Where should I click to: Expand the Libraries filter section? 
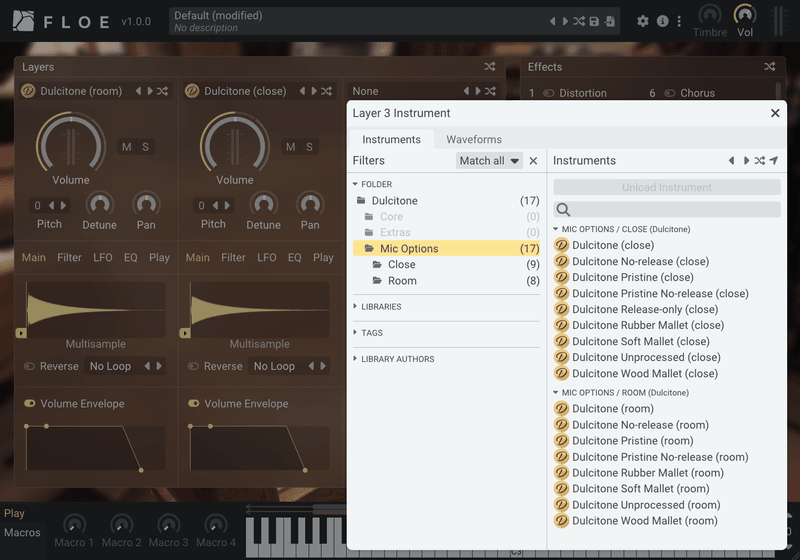click(x=381, y=307)
